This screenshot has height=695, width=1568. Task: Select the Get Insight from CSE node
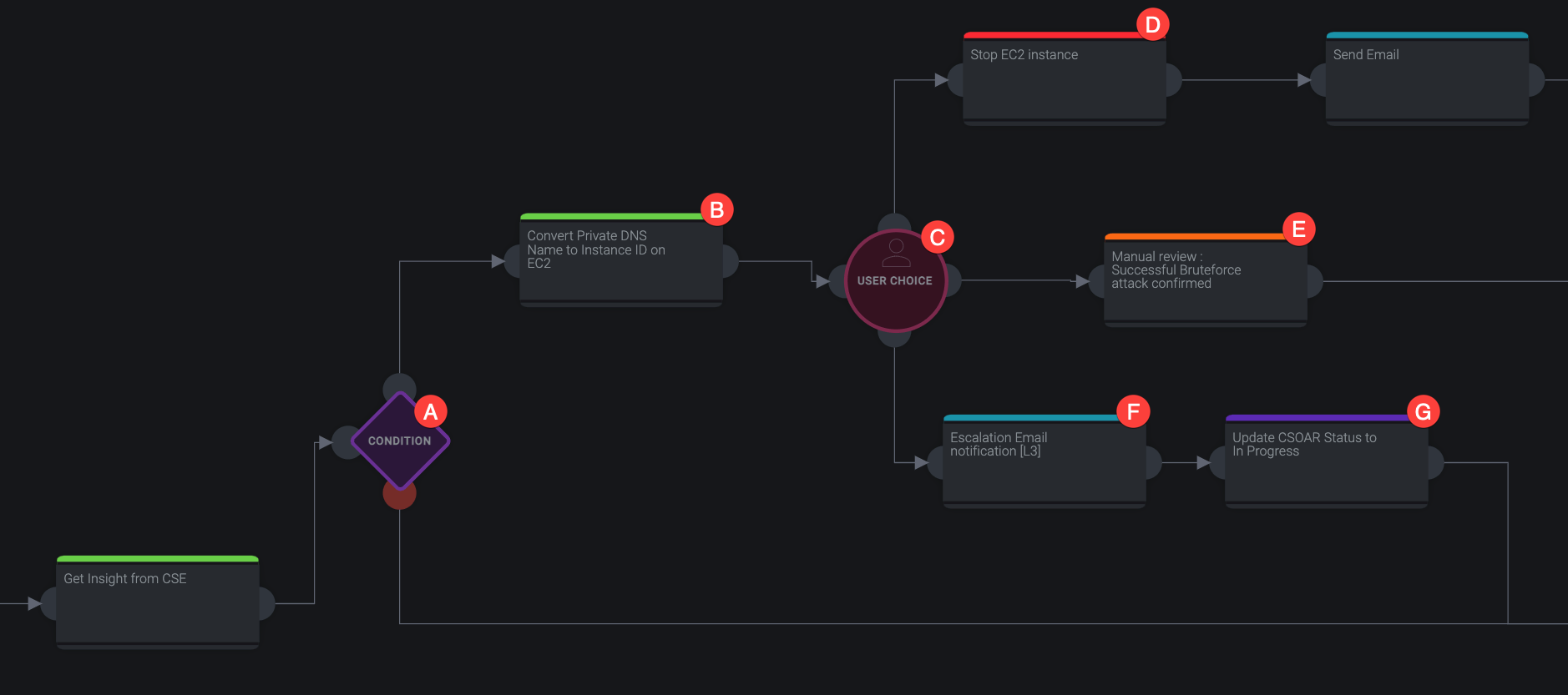click(158, 602)
